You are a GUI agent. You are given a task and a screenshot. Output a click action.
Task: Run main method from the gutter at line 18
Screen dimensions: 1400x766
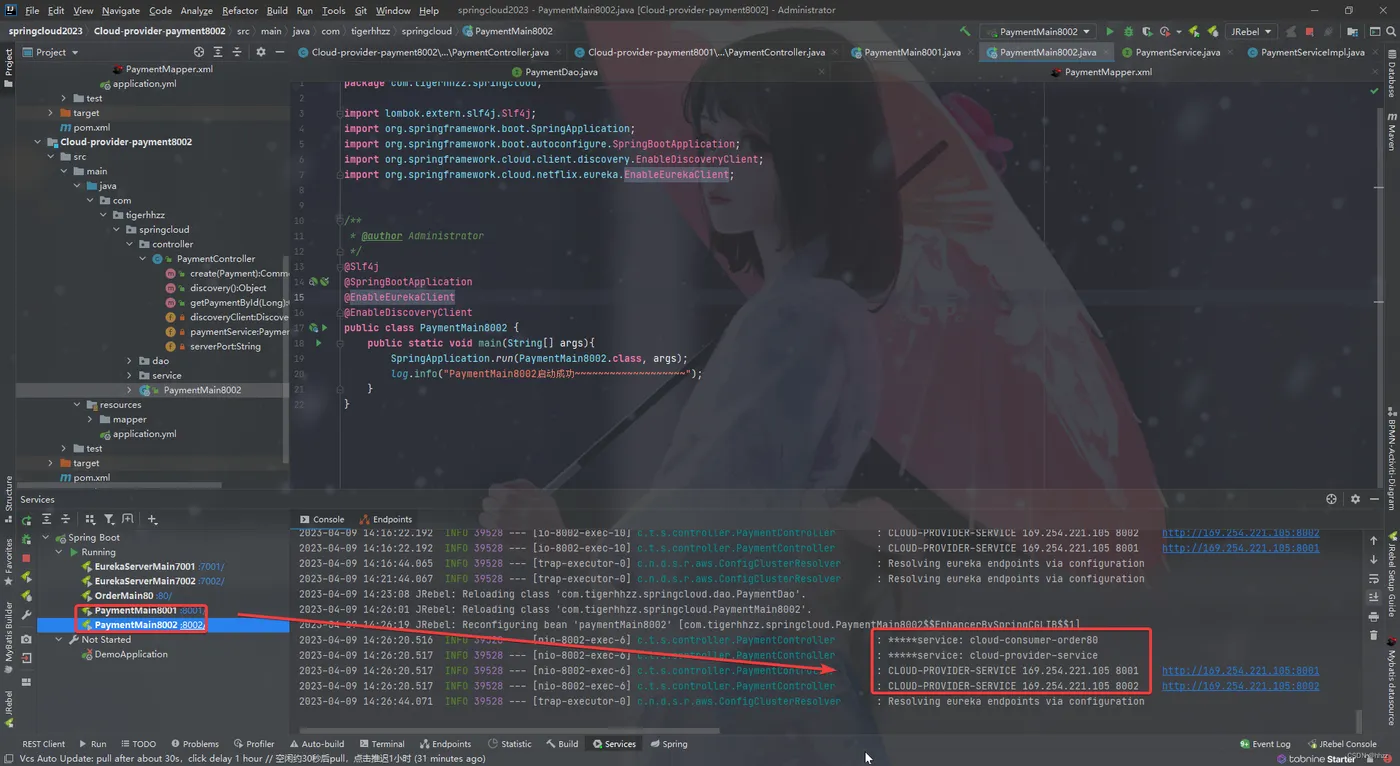click(319, 343)
